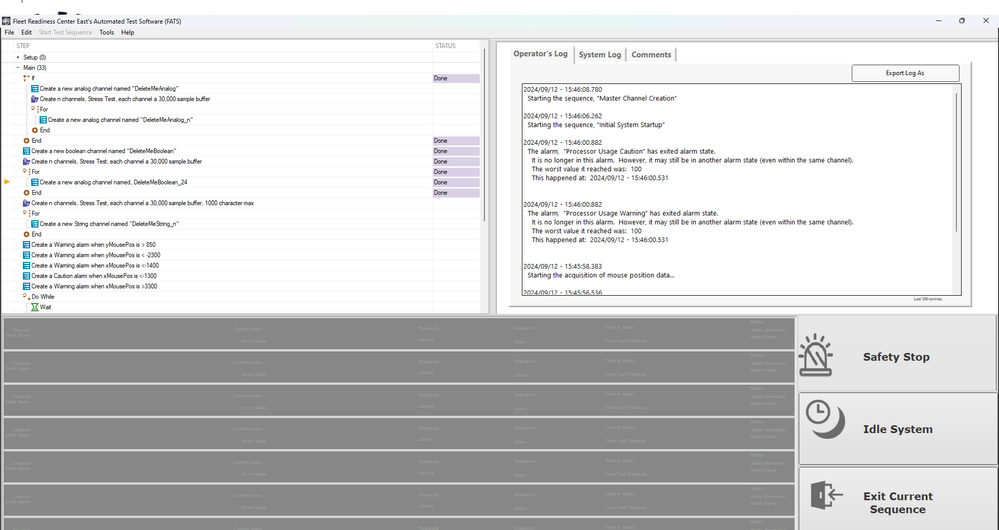999x530 pixels.
Task: Open the Edit menu
Action: tap(26, 32)
